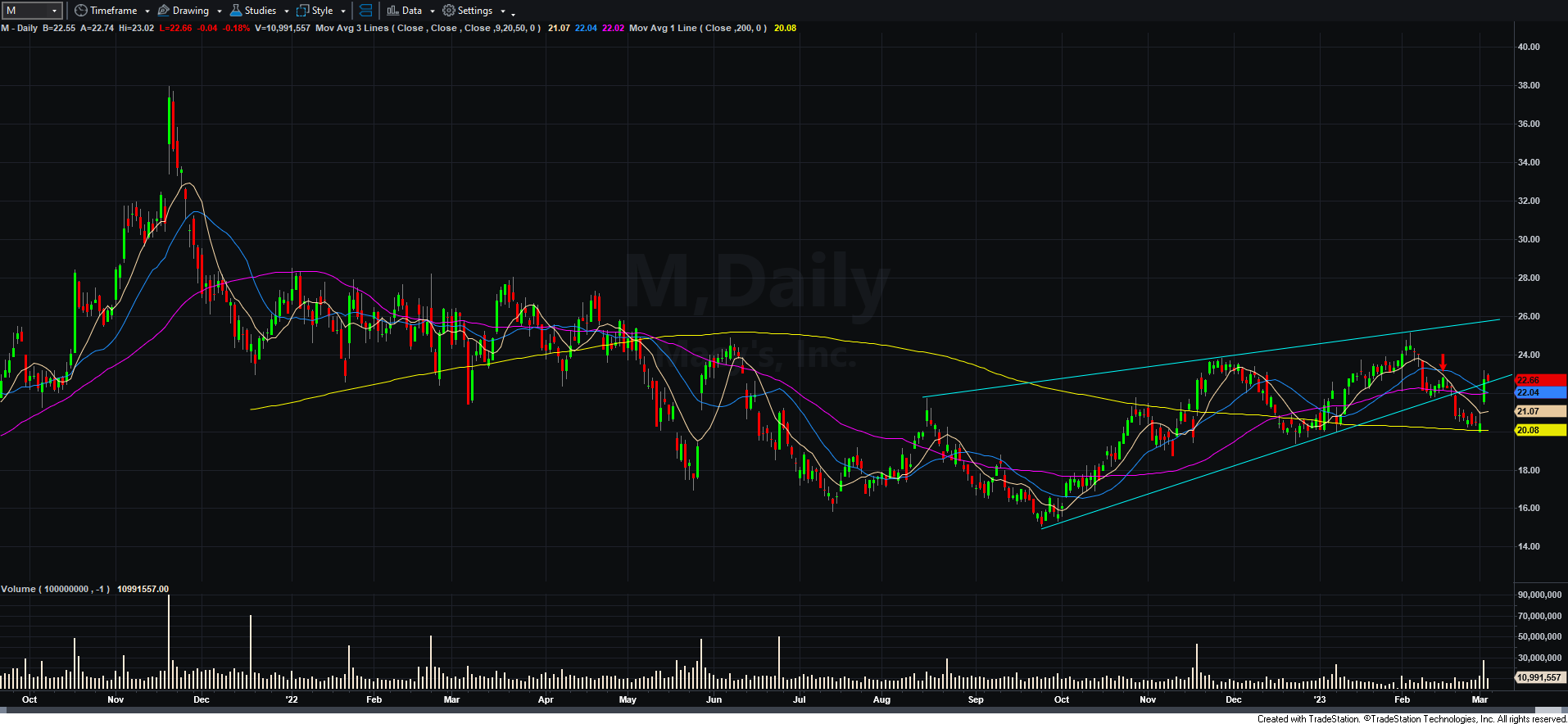1568x724 pixels.
Task: Click the red 22.66 last price marker
Action: (x=1539, y=380)
